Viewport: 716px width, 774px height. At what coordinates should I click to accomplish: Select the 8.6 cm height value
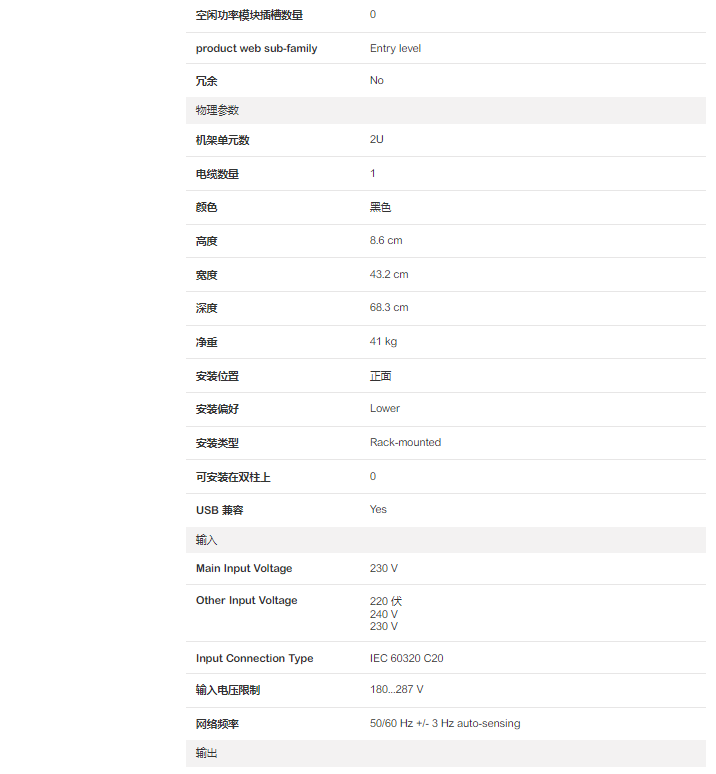pos(386,241)
